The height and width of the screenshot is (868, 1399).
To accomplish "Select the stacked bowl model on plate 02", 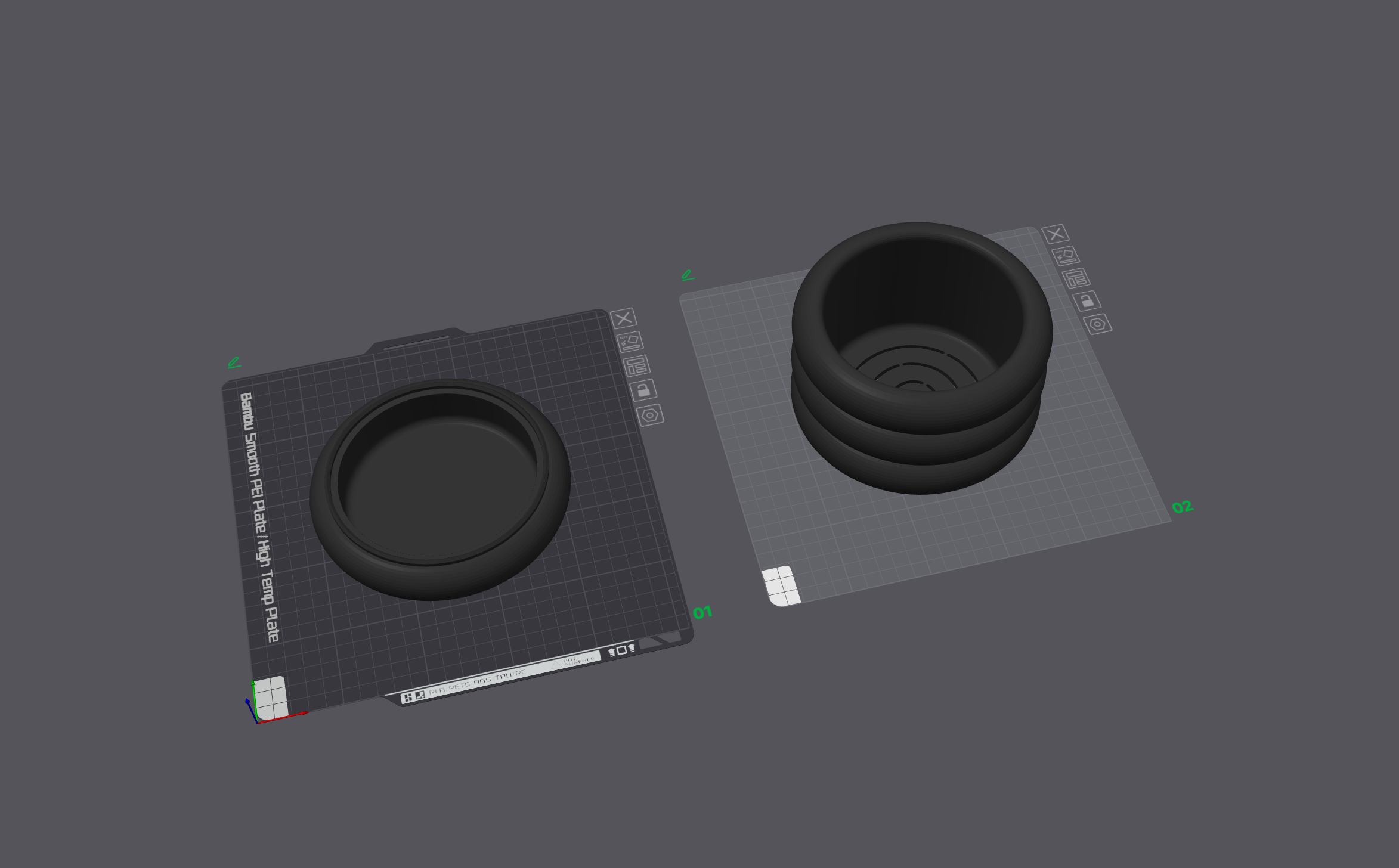I will (922, 358).
